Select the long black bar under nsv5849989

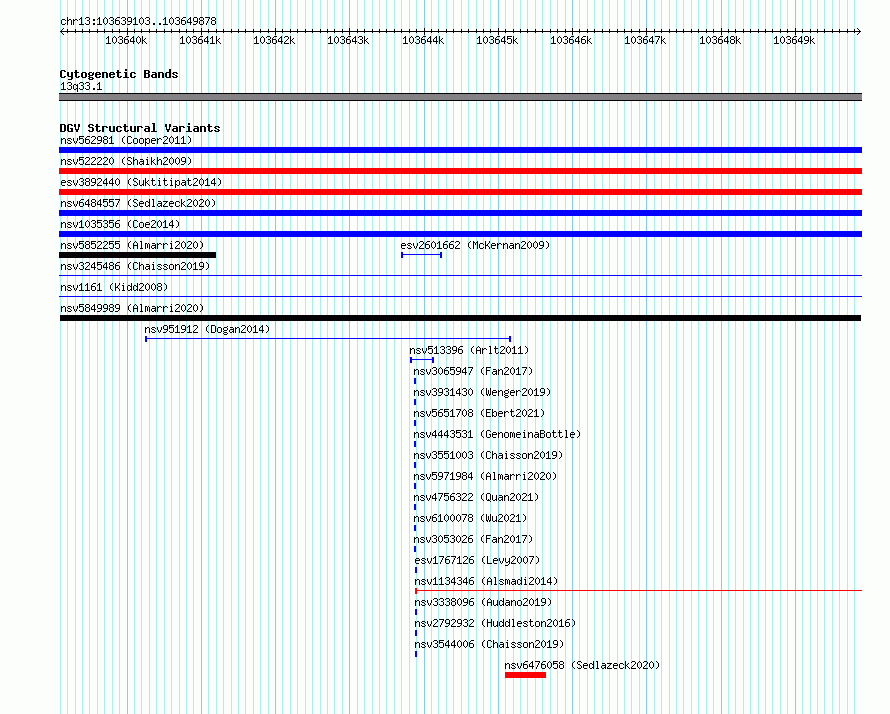[x=460, y=318]
